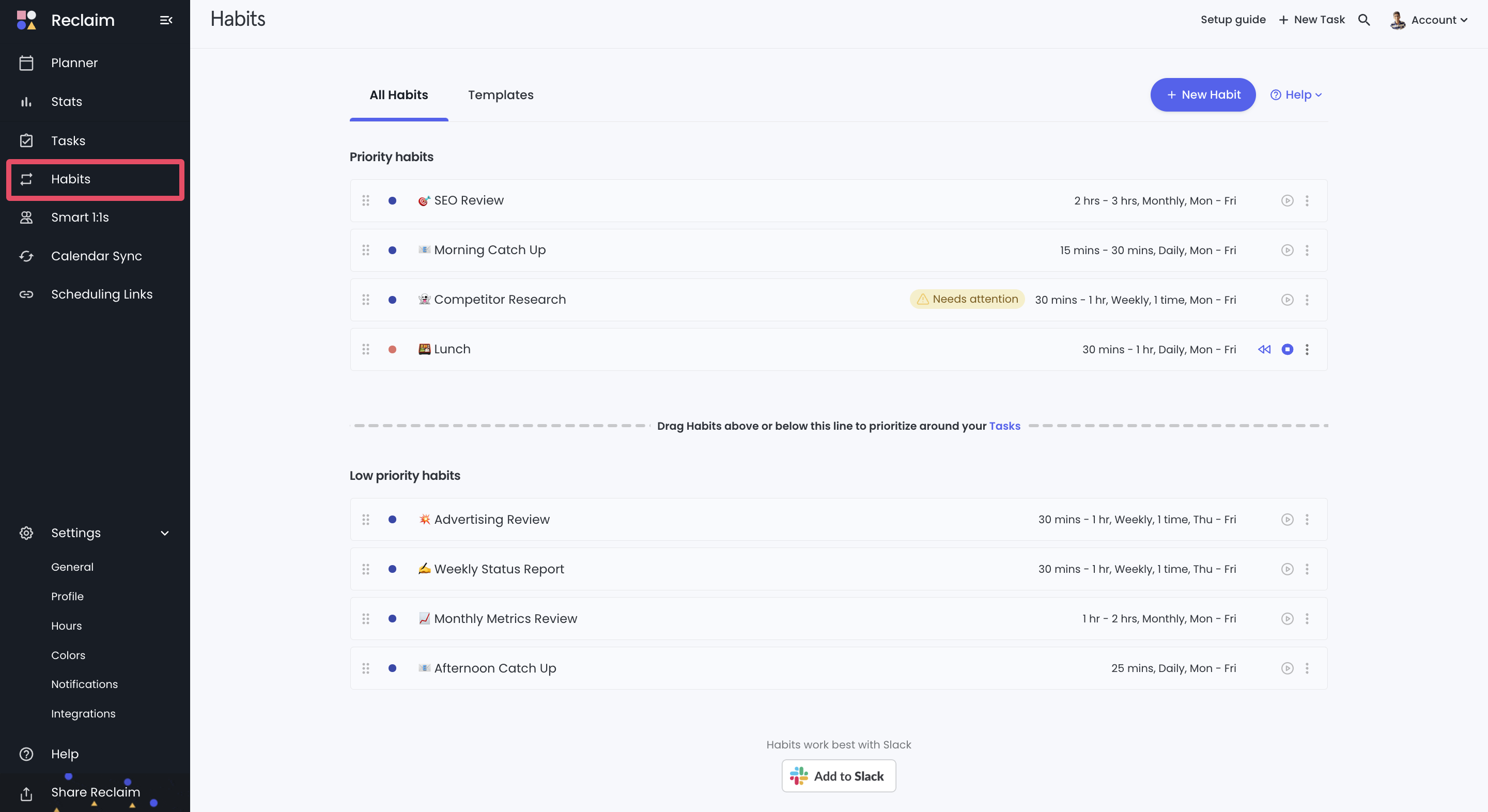Click the SEO Review blue color dot

click(x=392, y=200)
